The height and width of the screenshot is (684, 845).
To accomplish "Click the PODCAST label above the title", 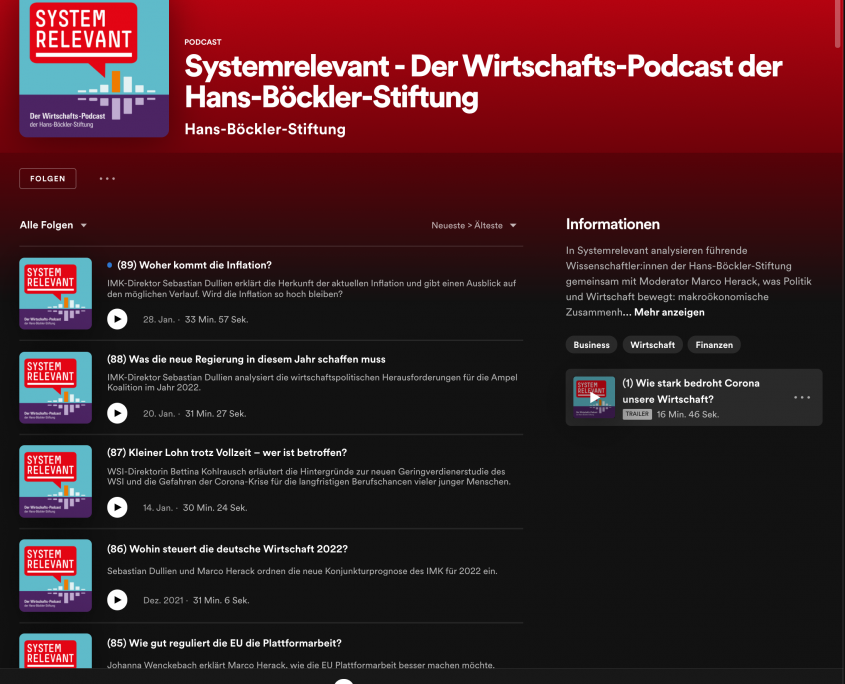I will pyautogui.click(x=203, y=42).
